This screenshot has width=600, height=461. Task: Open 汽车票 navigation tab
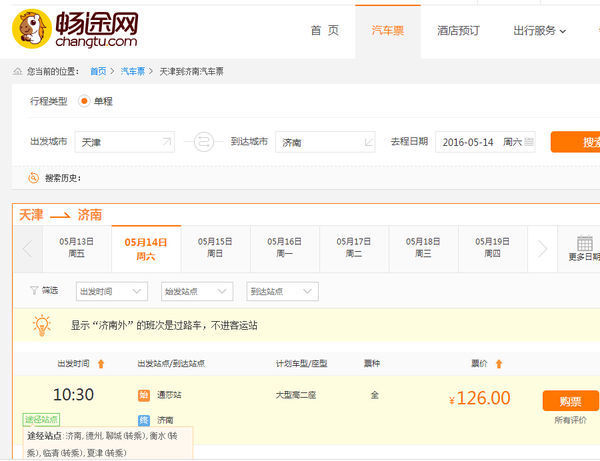[388, 31]
